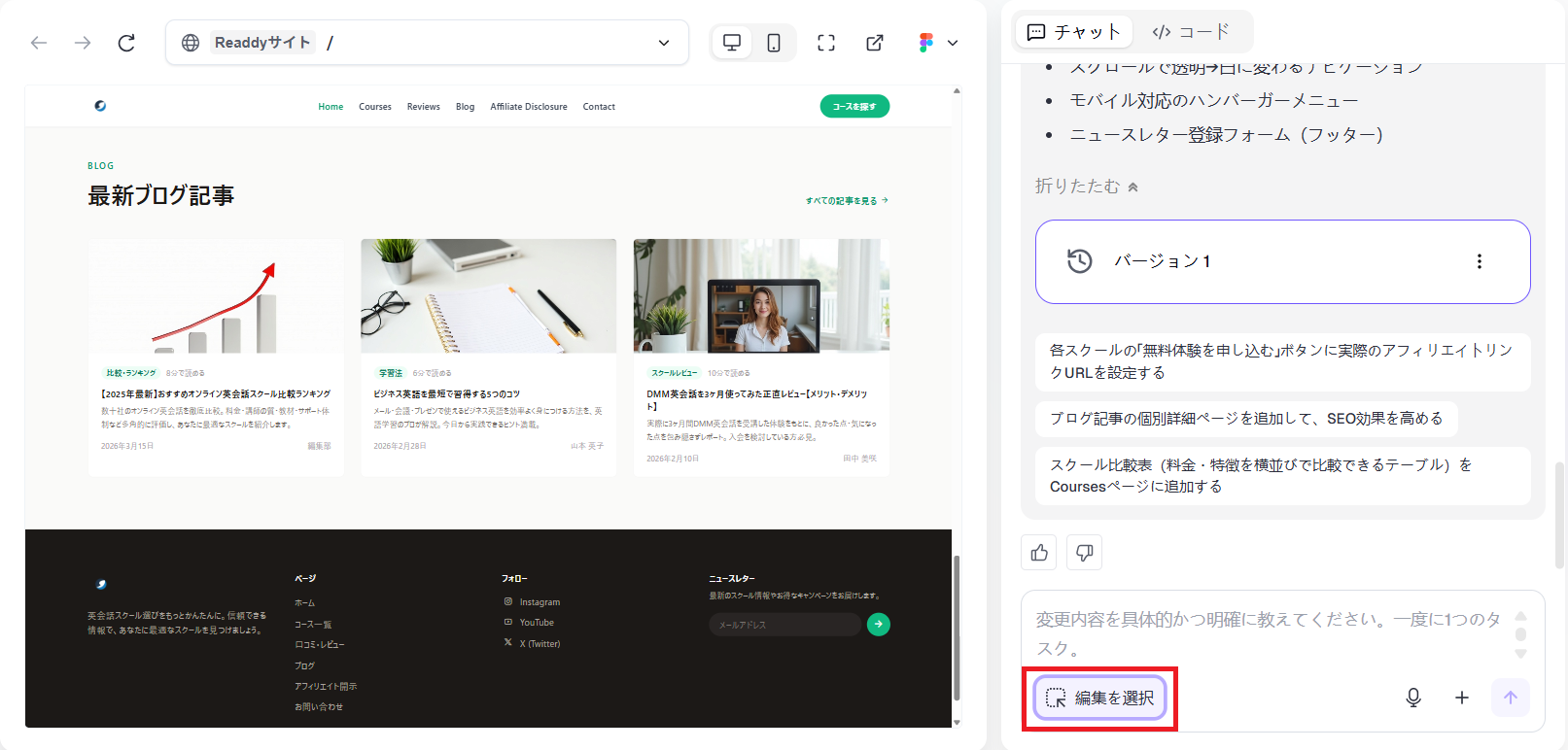Click the send arrow button
Image resolution: width=1568 pixels, height=750 pixels.
pyautogui.click(x=1511, y=698)
